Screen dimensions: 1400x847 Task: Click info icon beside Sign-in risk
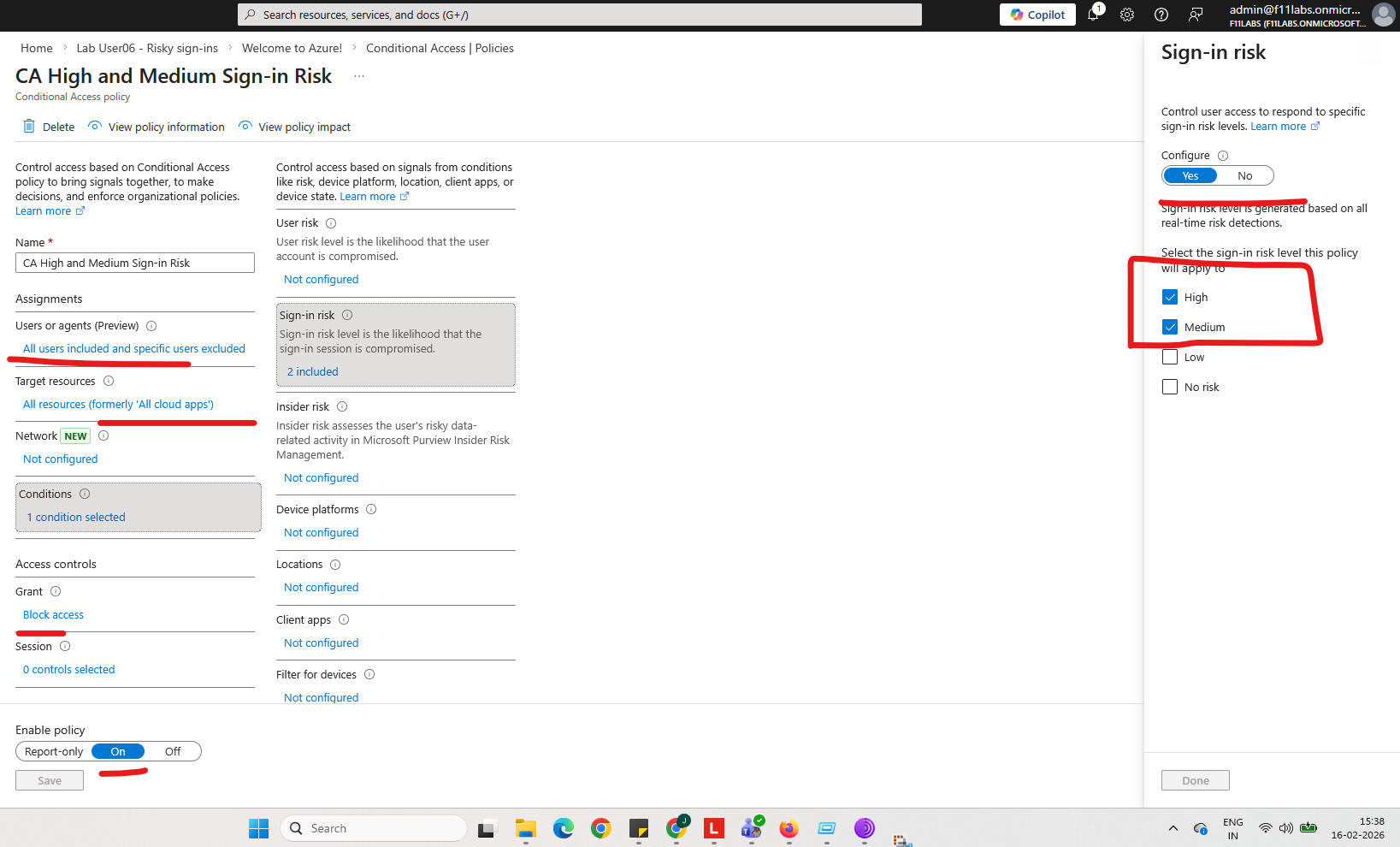347,315
